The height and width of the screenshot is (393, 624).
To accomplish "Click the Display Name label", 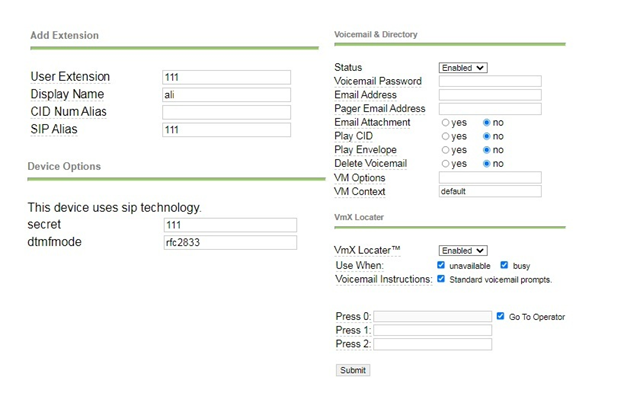I will 67,94.
